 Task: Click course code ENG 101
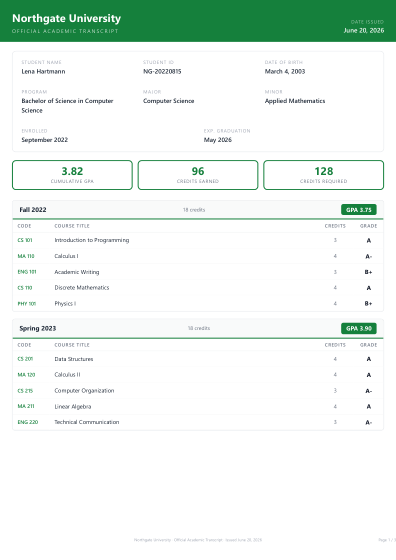click(x=27, y=272)
